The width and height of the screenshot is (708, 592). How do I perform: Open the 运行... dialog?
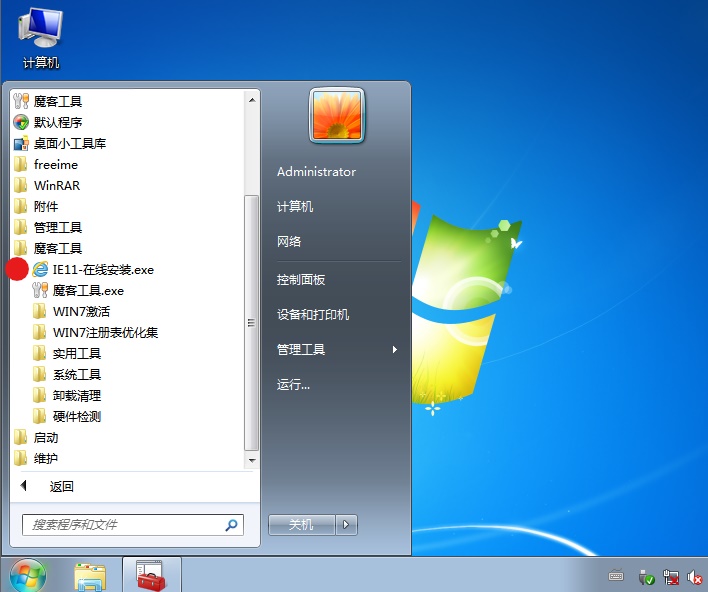coord(293,385)
